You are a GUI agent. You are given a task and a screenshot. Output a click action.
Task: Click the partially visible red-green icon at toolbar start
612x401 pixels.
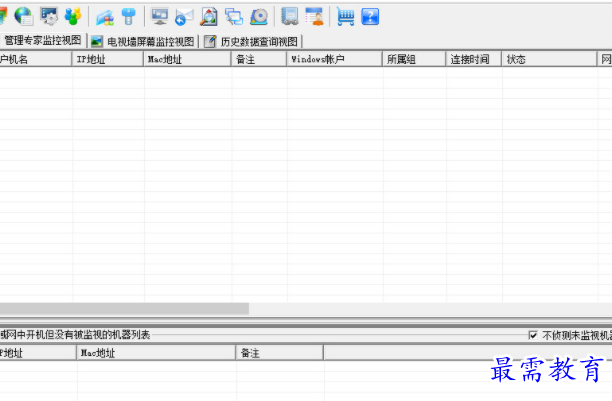3,16
